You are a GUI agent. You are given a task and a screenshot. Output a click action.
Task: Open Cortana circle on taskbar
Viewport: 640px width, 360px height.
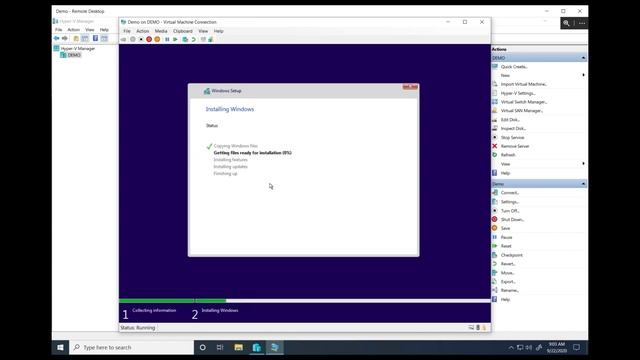pos(202,347)
